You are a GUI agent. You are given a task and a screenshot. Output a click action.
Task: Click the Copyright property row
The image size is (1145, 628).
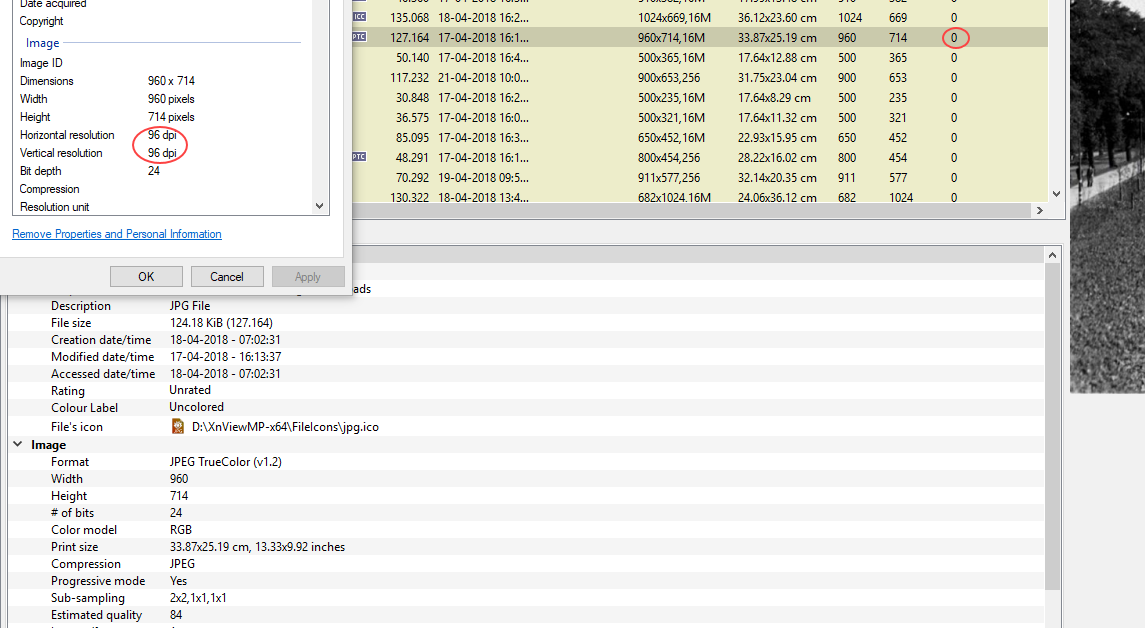click(x=162, y=21)
